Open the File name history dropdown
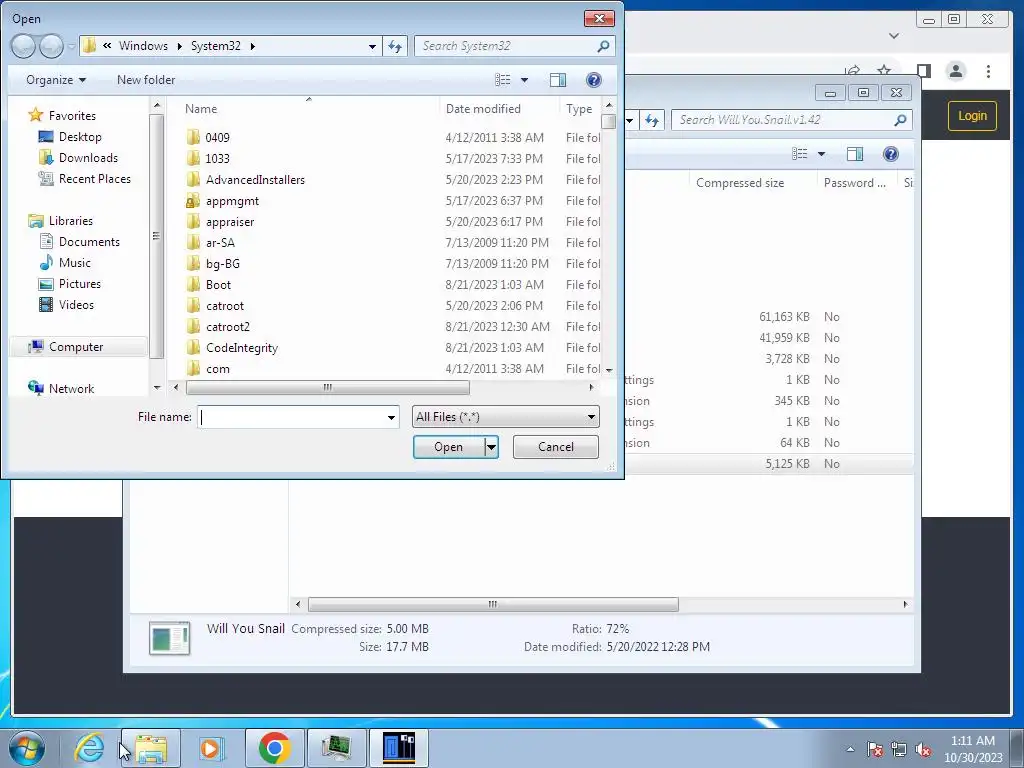The width and height of the screenshot is (1024, 768). coord(391,417)
